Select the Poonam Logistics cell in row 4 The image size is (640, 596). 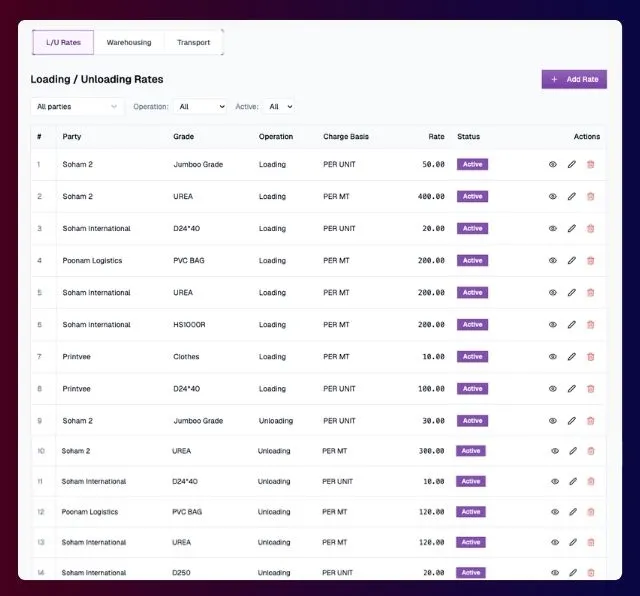(x=92, y=260)
